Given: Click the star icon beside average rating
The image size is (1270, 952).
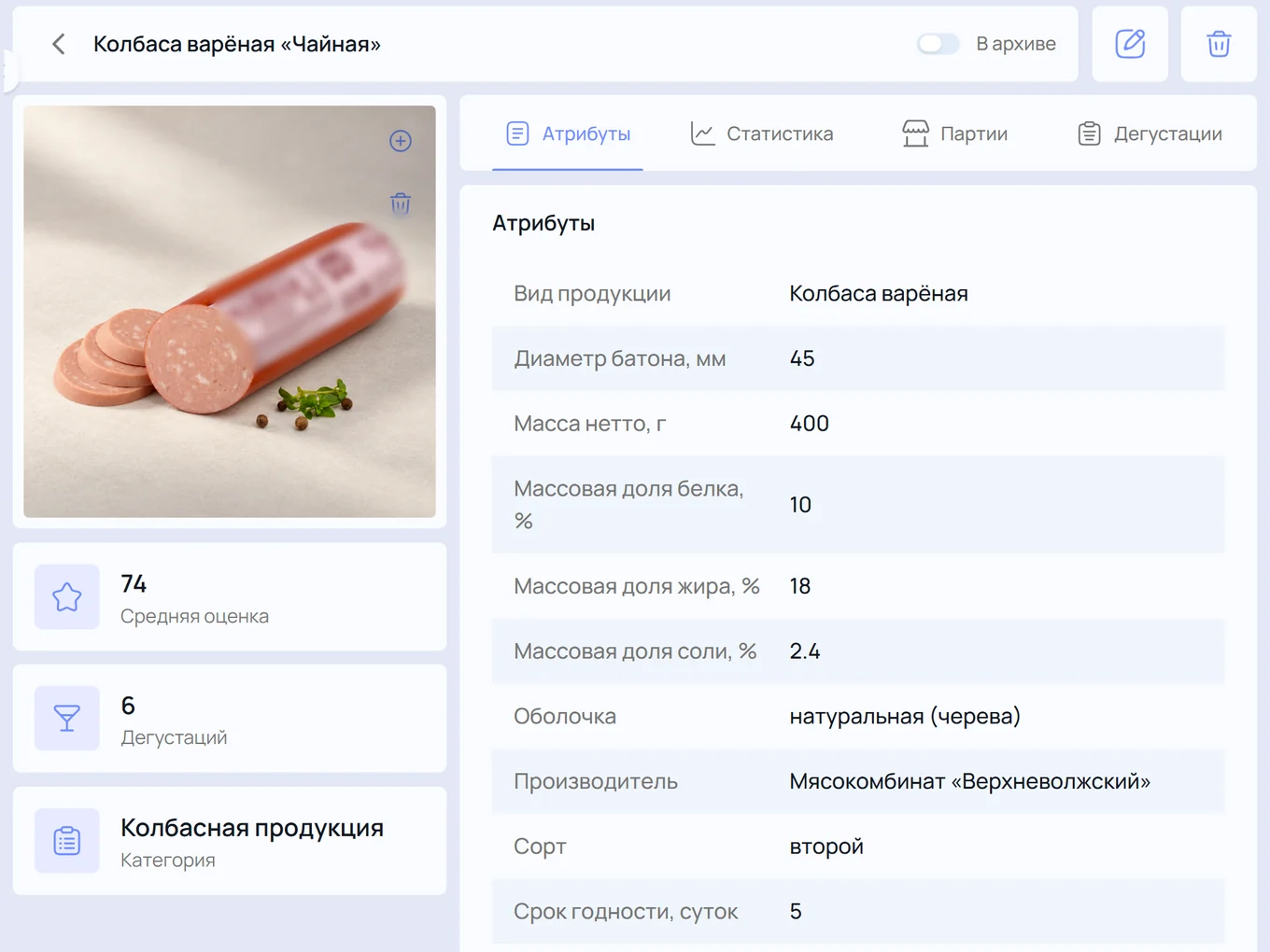Looking at the screenshot, I should (67, 596).
